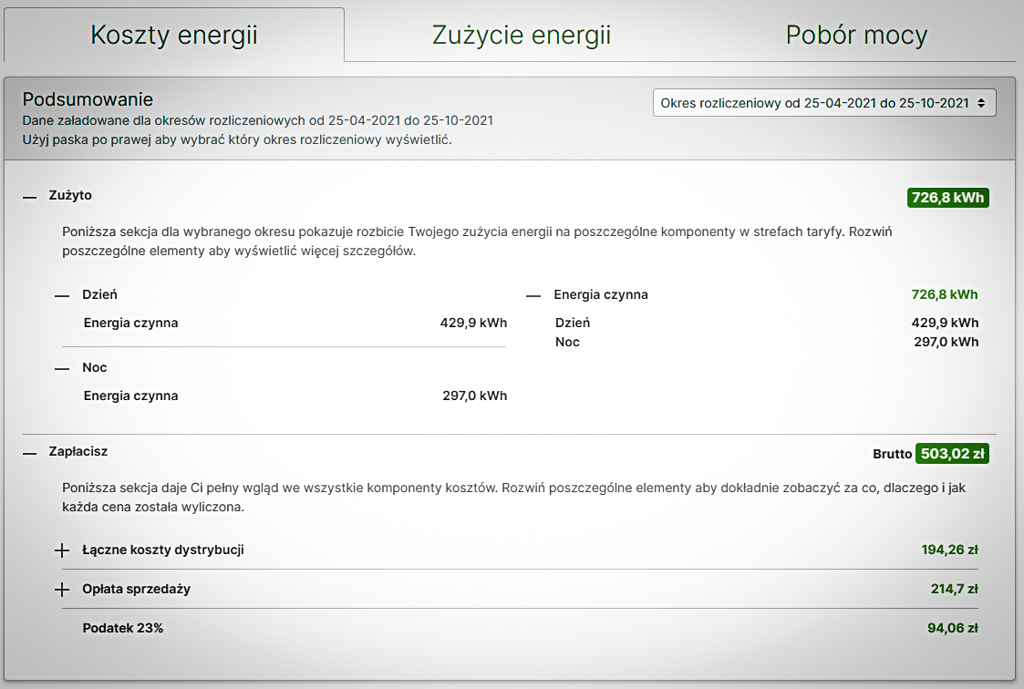Image resolution: width=1024 pixels, height=689 pixels.
Task: Open the Okres rozliczeniowy period dropdown
Action: (x=824, y=103)
